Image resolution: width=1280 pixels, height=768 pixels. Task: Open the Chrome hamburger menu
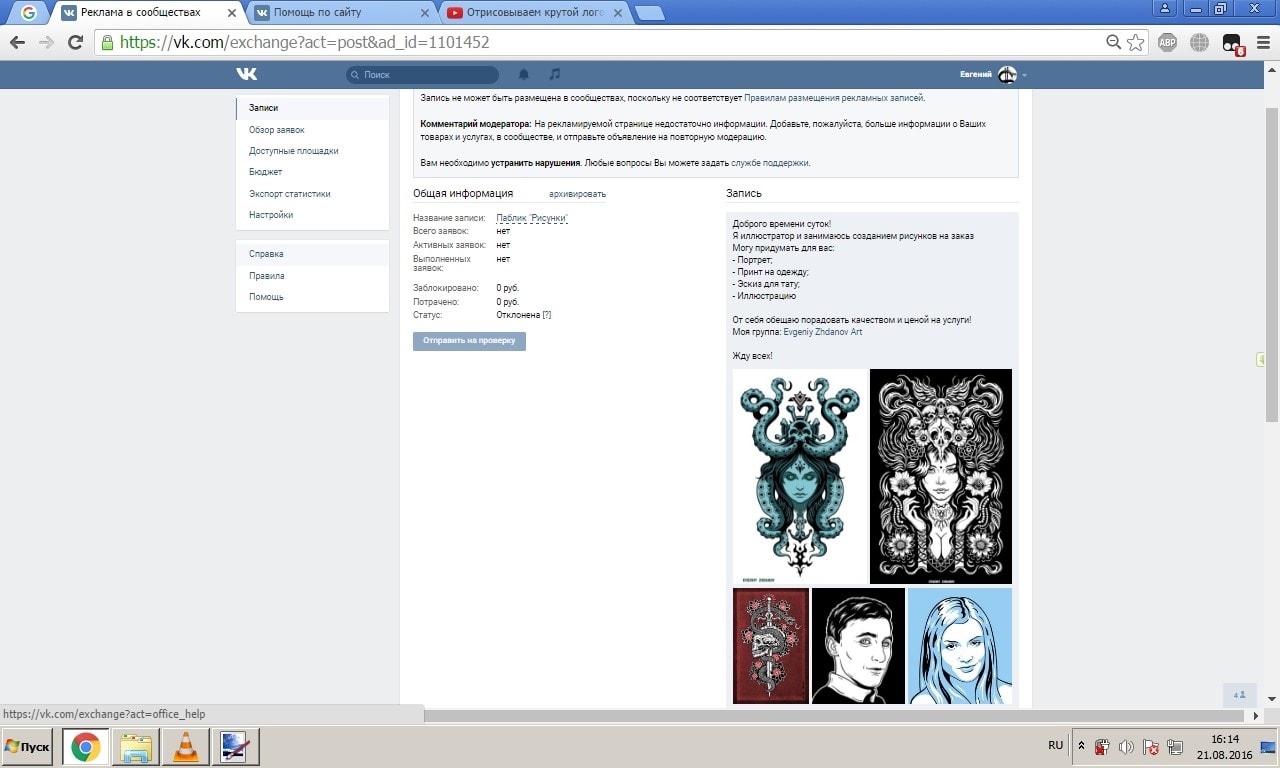pyautogui.click(x=1262, y=42)
